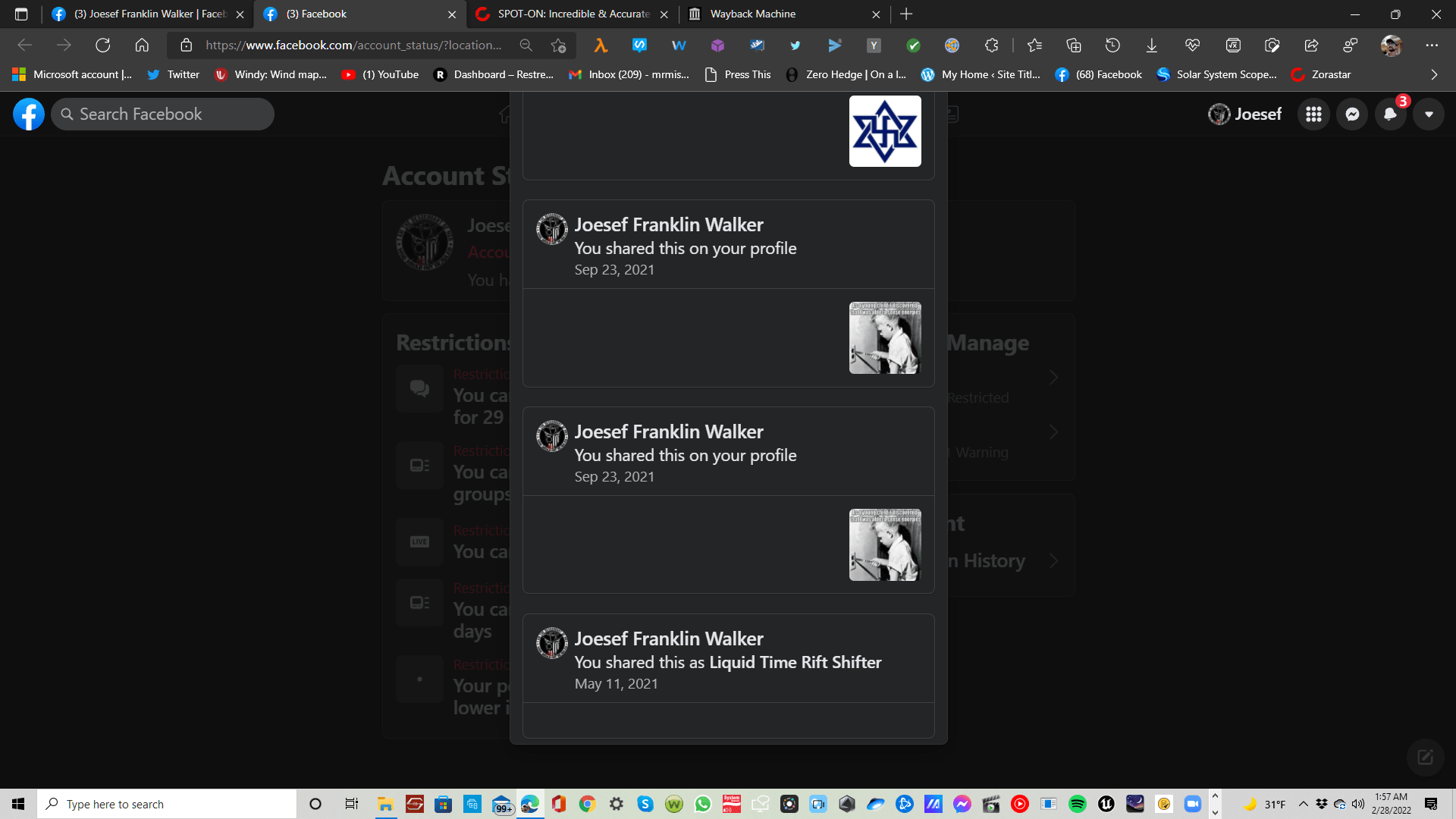Image resolution: width=1456 pixels, height=819 pixels.
Task: Click the Search Facebook field
Action: click(x=163, y=115)
